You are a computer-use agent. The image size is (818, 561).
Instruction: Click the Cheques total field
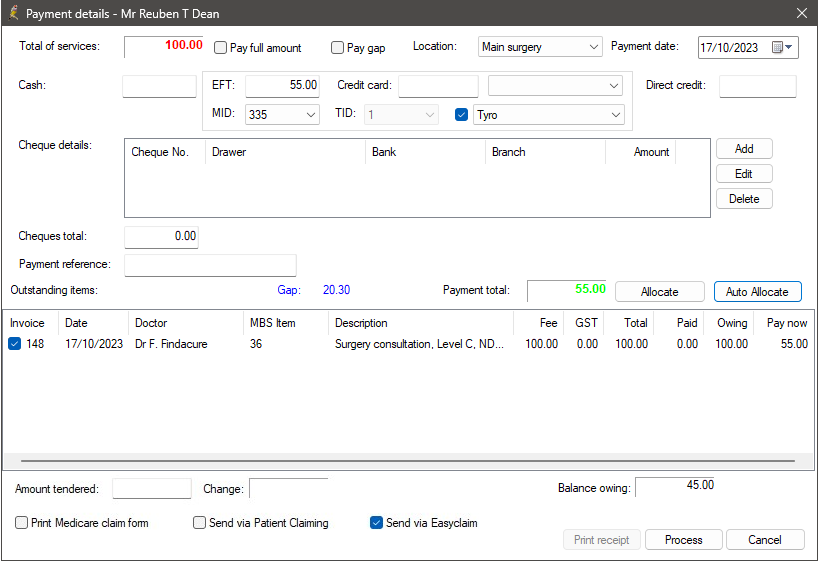pyautogui.click(x=161, y=237)
